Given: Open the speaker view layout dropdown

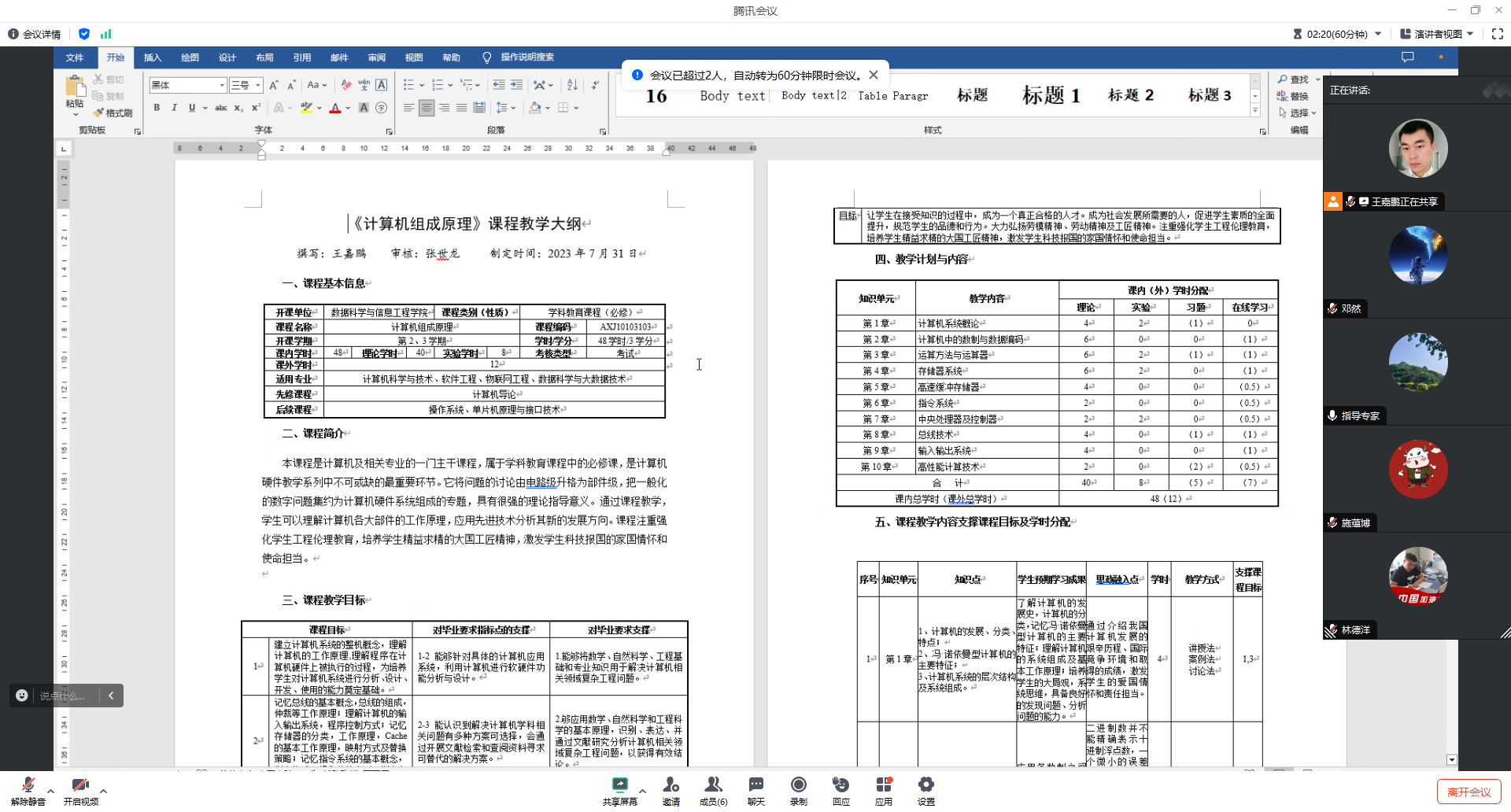Looking at the screenshot, I should pyautogui.click(x=1437, y=34).
